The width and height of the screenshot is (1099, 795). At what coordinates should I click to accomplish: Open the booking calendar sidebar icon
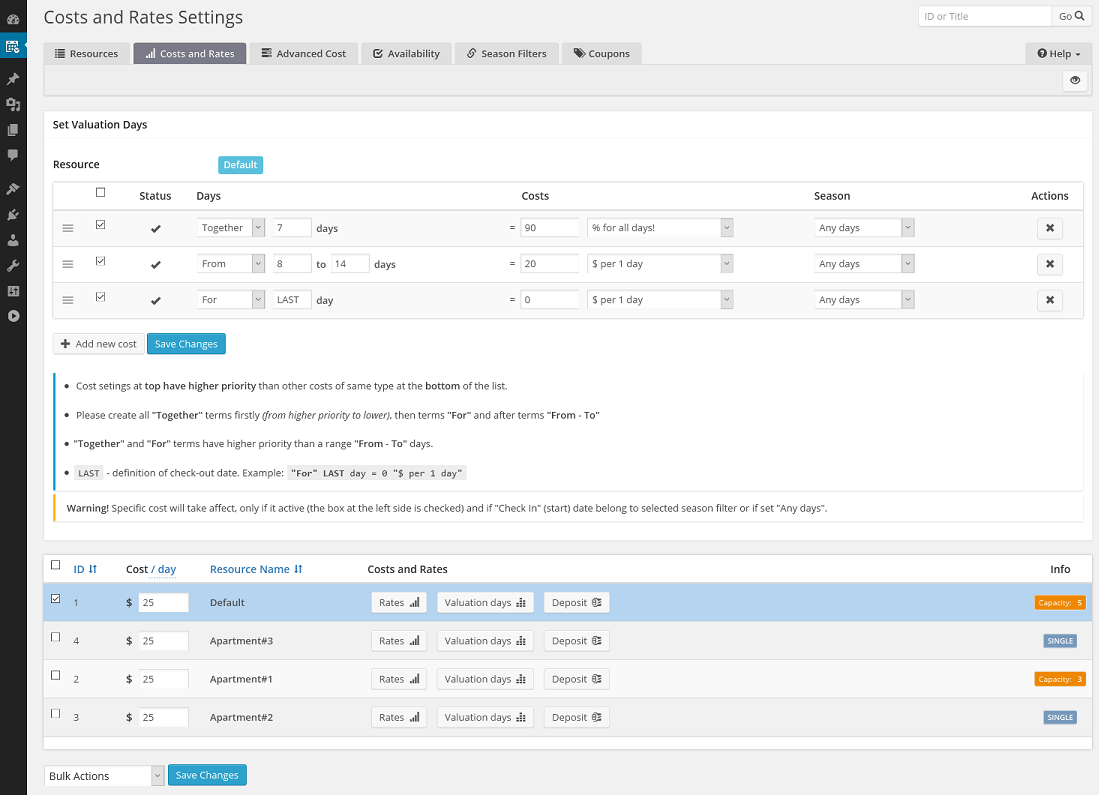13,47
